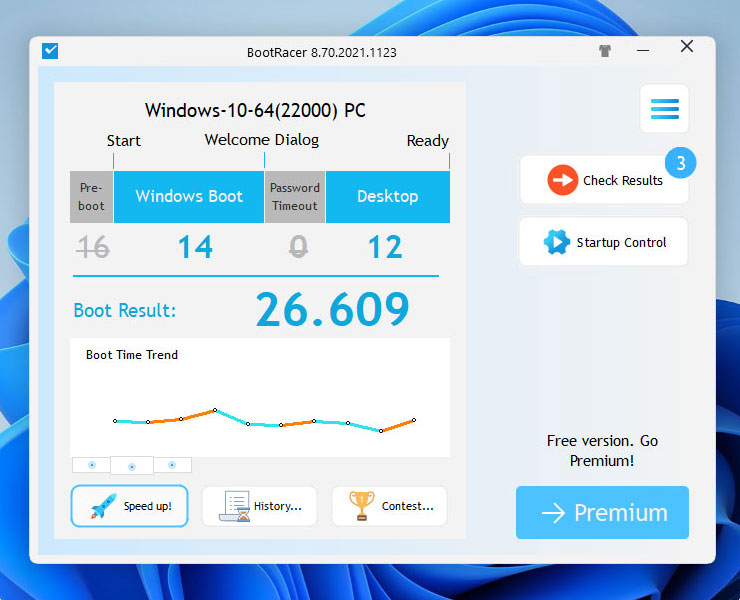
Task: Click the Start label
Action: click(124, 141)
